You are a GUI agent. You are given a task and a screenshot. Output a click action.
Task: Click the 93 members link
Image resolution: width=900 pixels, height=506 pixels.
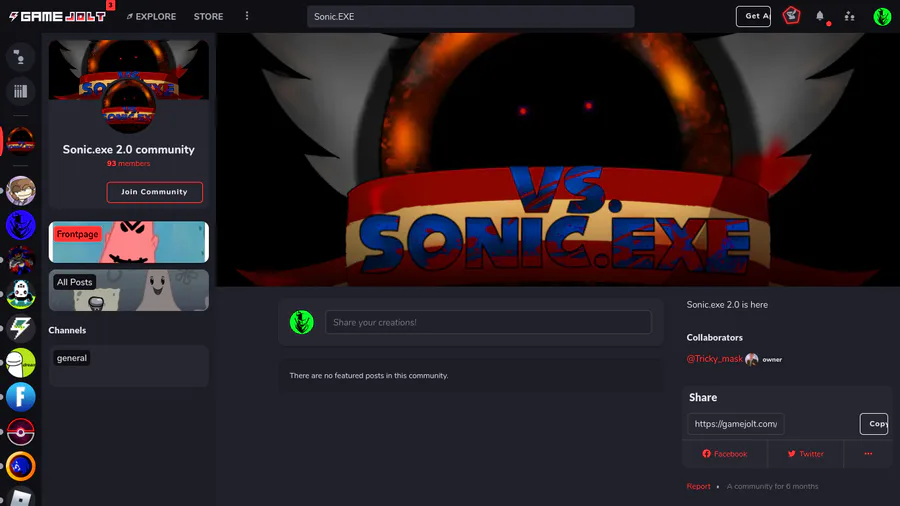click(x=129, y=164)
